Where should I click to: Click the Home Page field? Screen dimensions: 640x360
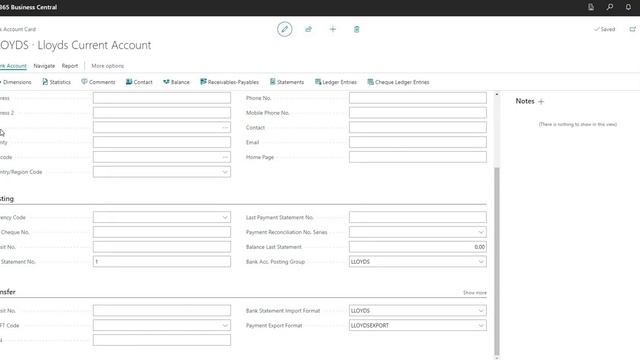point(418,157)
